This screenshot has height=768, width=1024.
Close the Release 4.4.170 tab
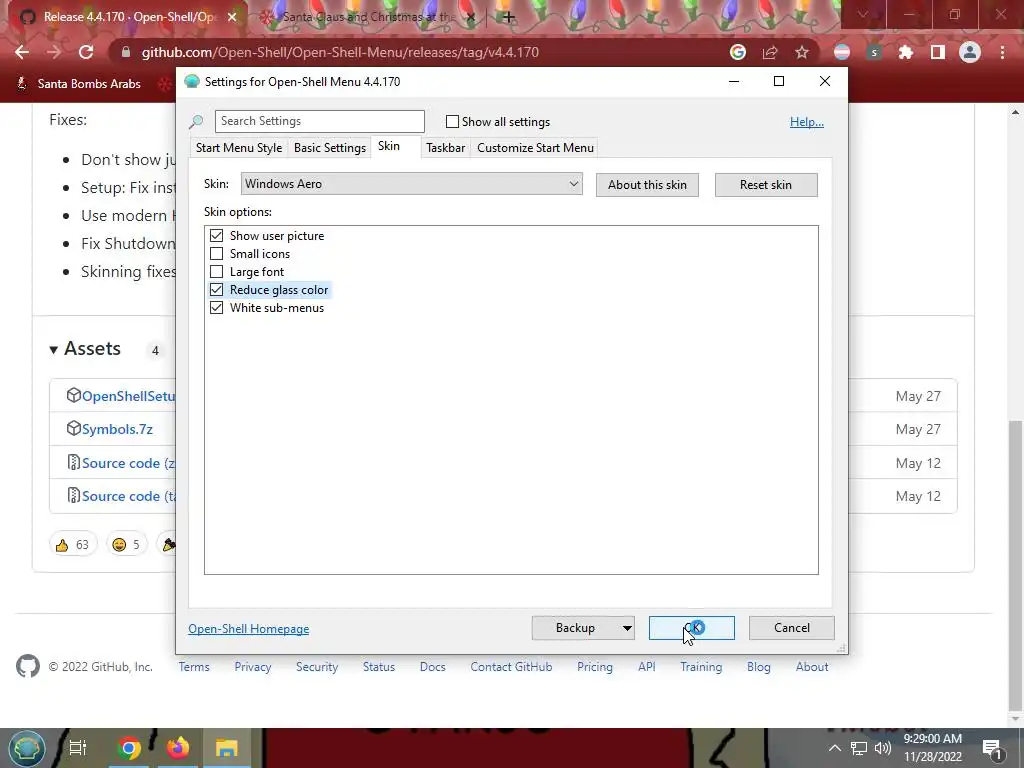[x=232, y=17]
